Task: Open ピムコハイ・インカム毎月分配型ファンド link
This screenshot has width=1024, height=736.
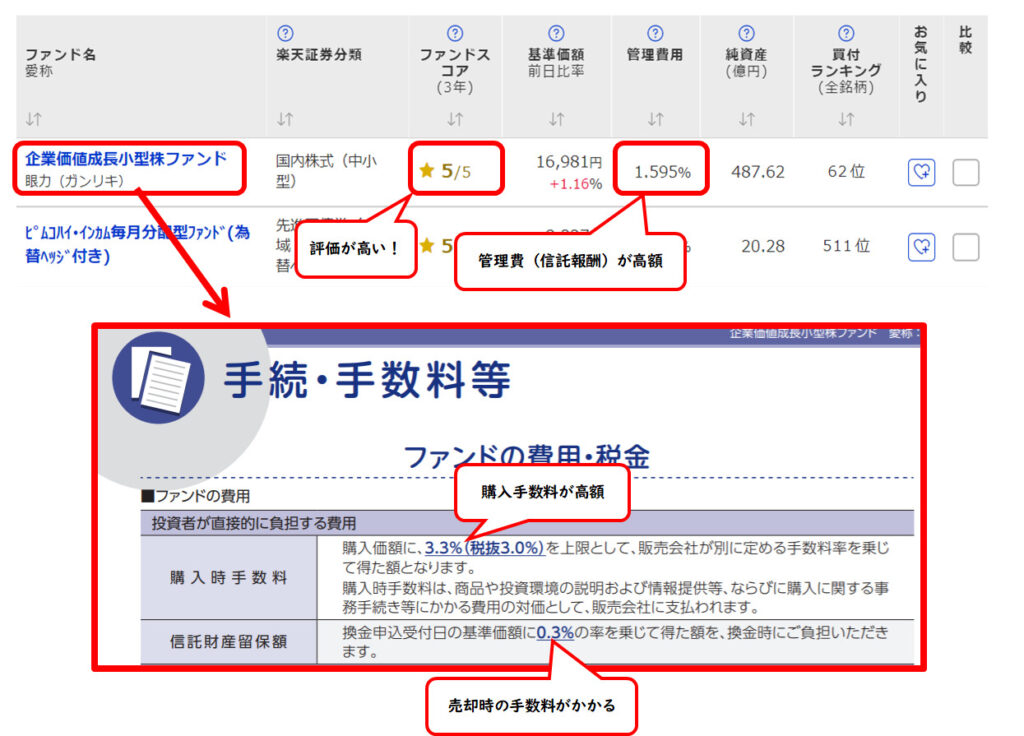Action: tap(137, 244)
